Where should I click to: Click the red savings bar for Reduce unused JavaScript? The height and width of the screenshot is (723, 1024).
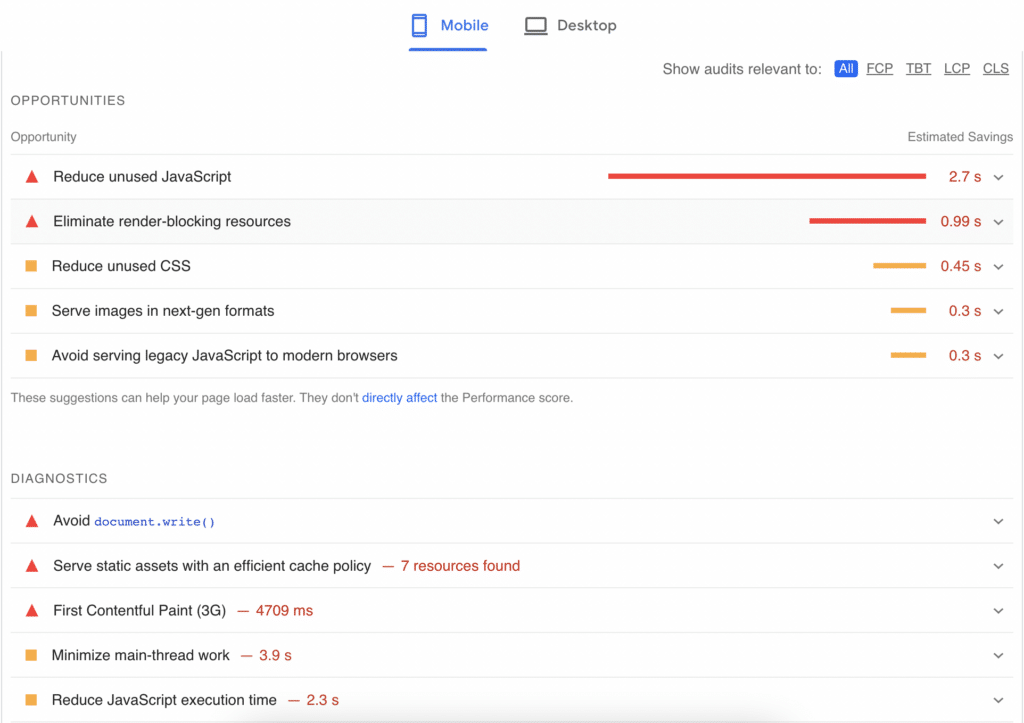pyautogui.click(x=766, y=176)
